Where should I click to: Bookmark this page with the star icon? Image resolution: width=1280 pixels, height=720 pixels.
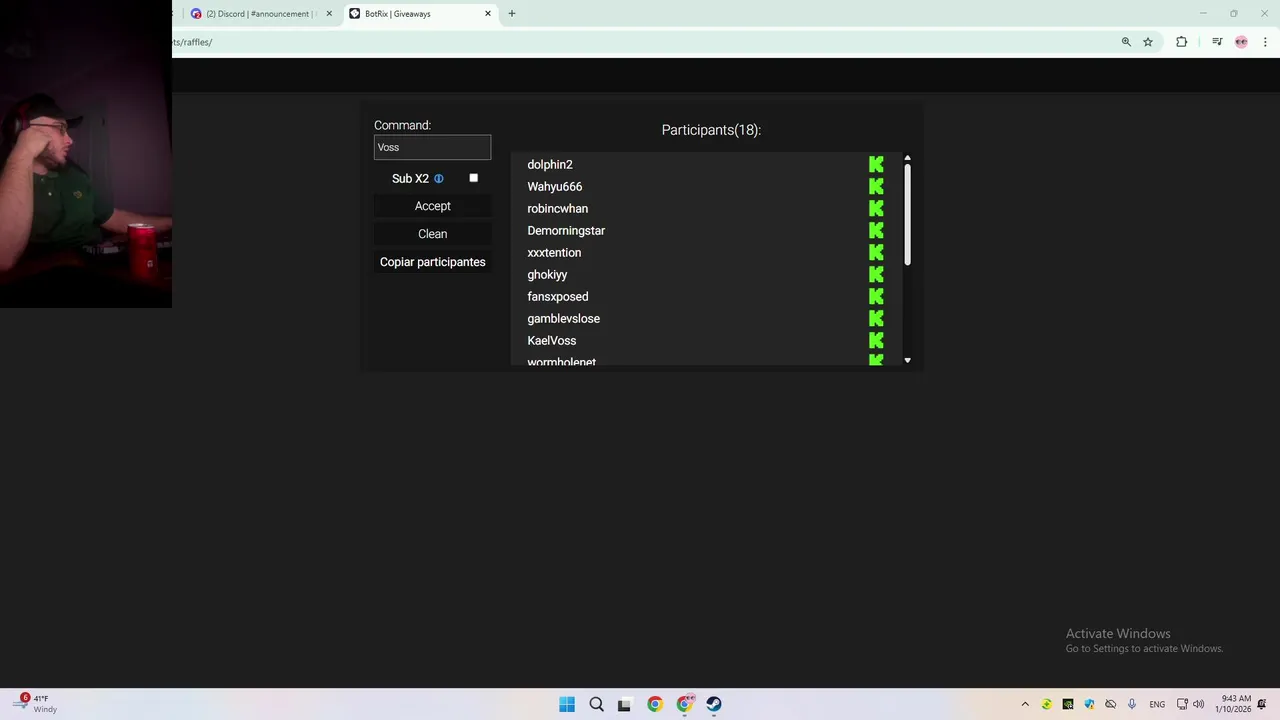point(1148,42)
